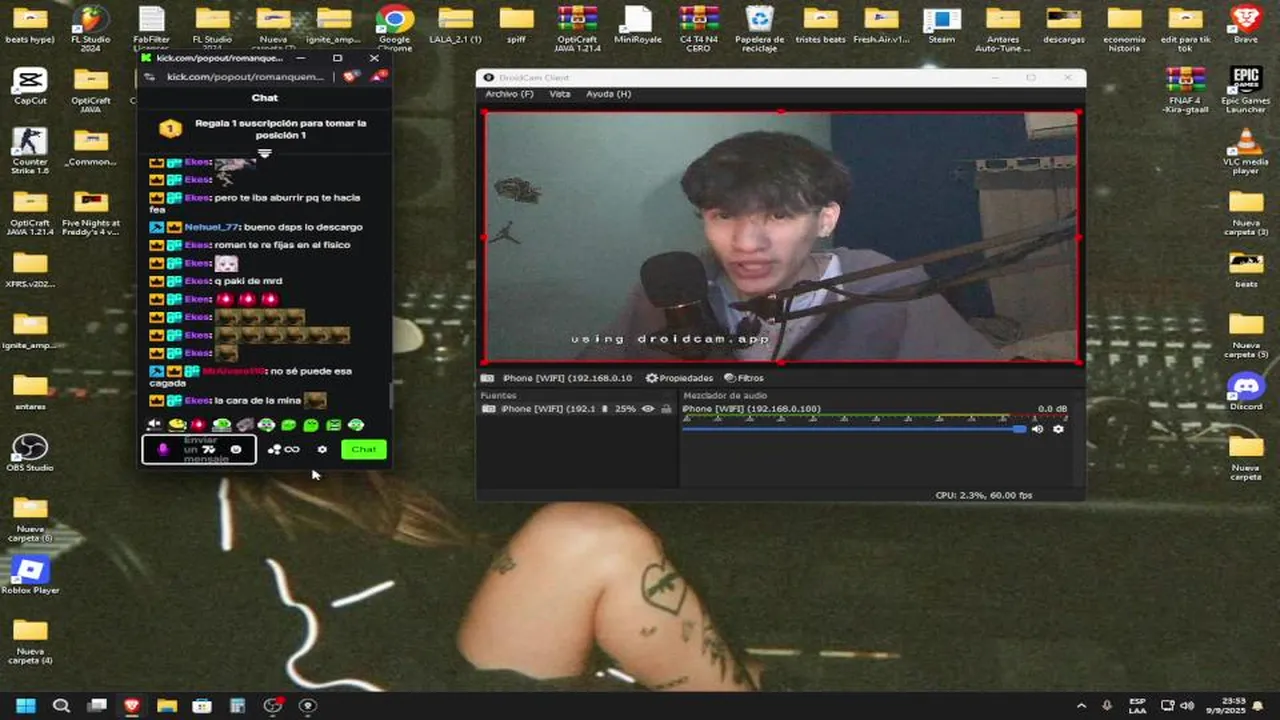Viewport: 1280px width, 720px height.
Task: Open the Windows Start menu
Action: (26, 706)
